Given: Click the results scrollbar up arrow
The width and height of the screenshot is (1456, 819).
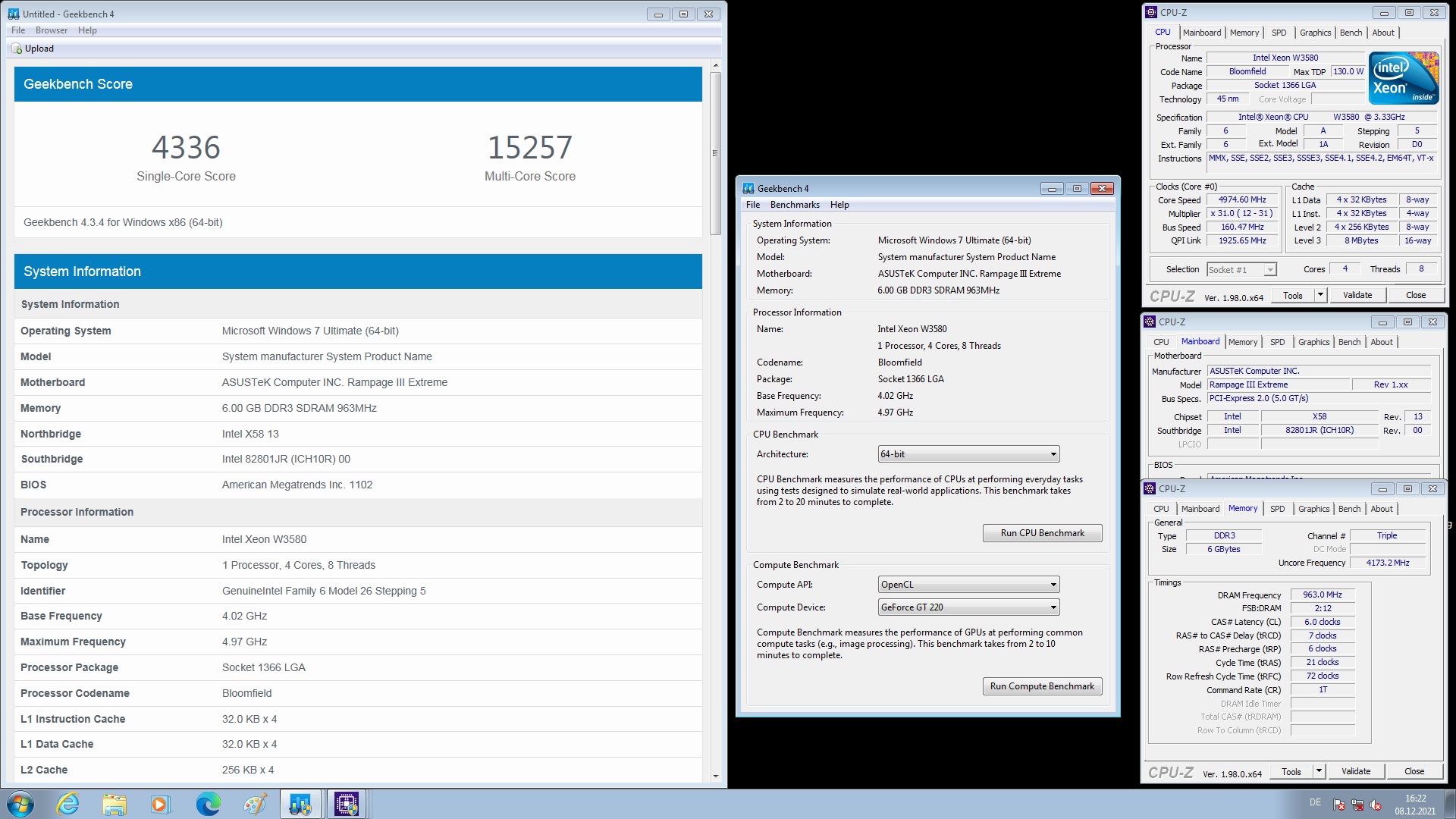Looking at the screenshot, I should pyautogui.click(x=715, y=67).
